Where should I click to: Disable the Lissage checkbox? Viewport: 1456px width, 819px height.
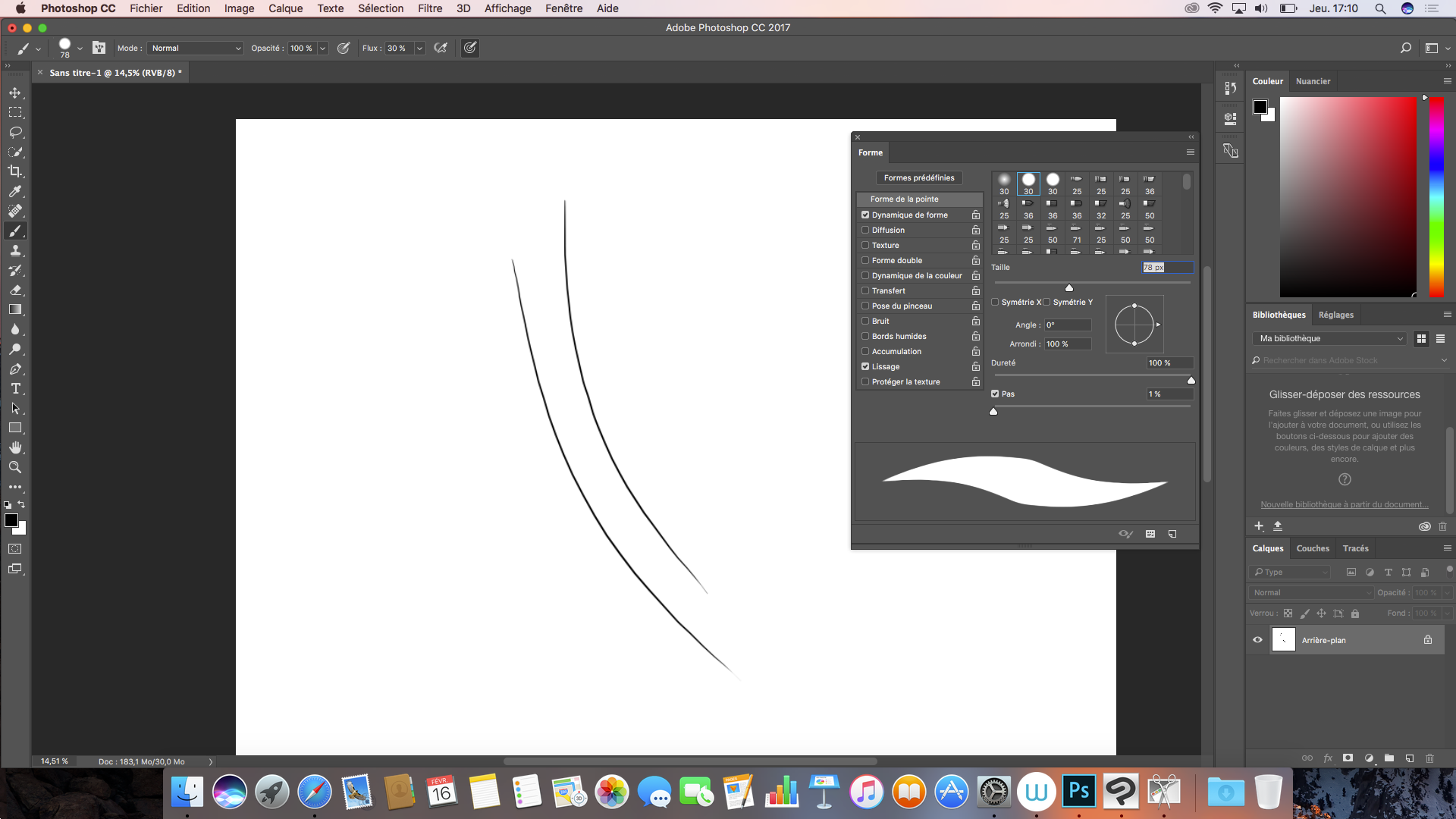865,366
